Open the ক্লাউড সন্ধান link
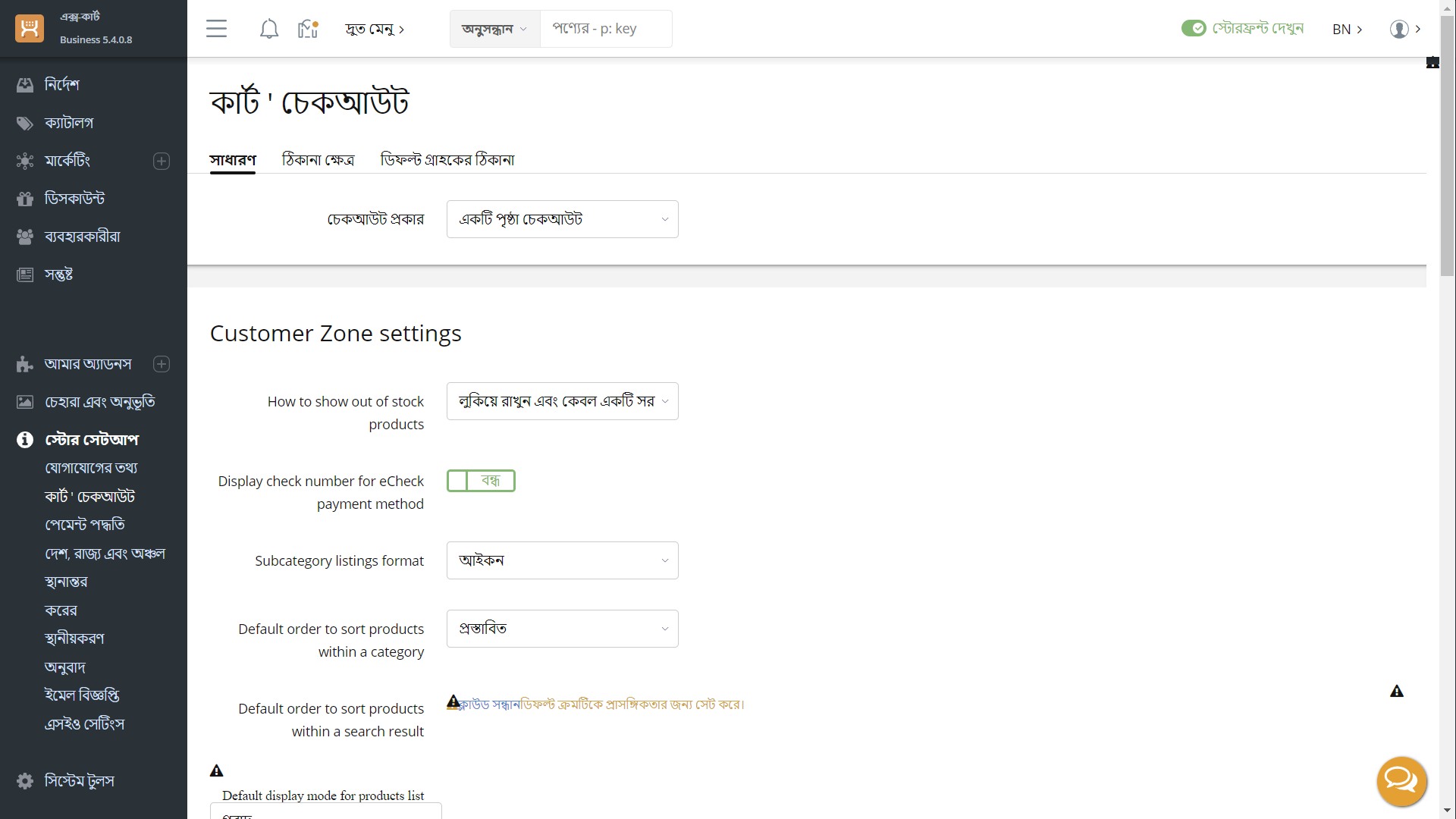Screen dimensions: 1456x819 [x=490, y=704]
